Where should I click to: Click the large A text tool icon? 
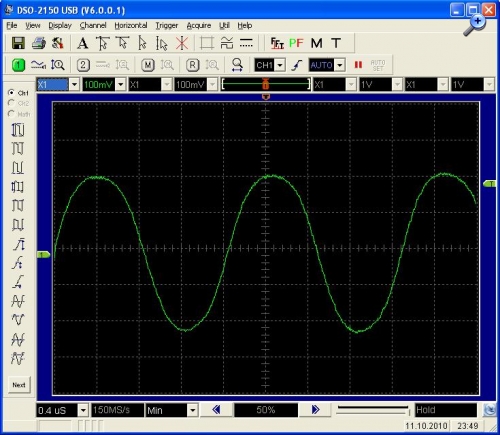(82, 43)
